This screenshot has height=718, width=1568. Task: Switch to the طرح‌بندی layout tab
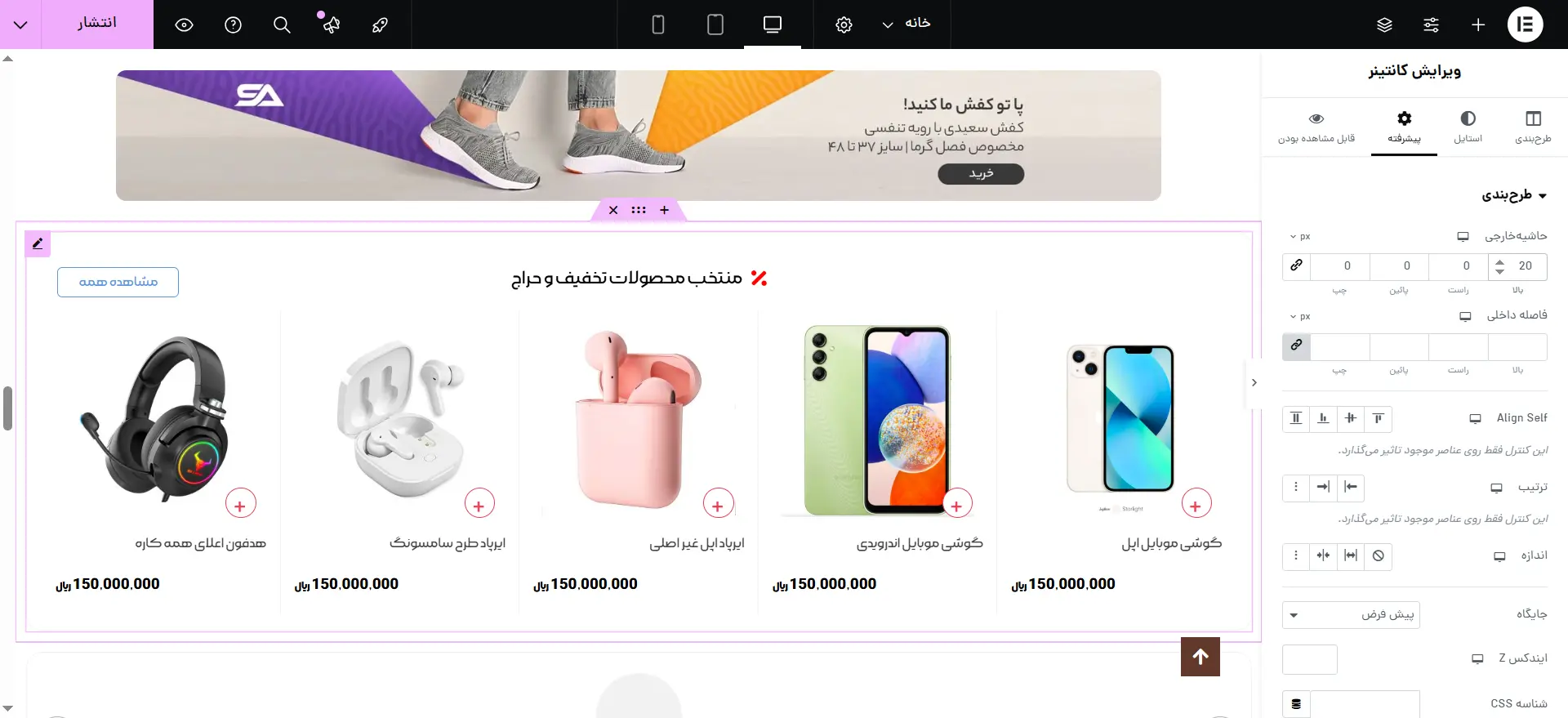[1533, 127]
